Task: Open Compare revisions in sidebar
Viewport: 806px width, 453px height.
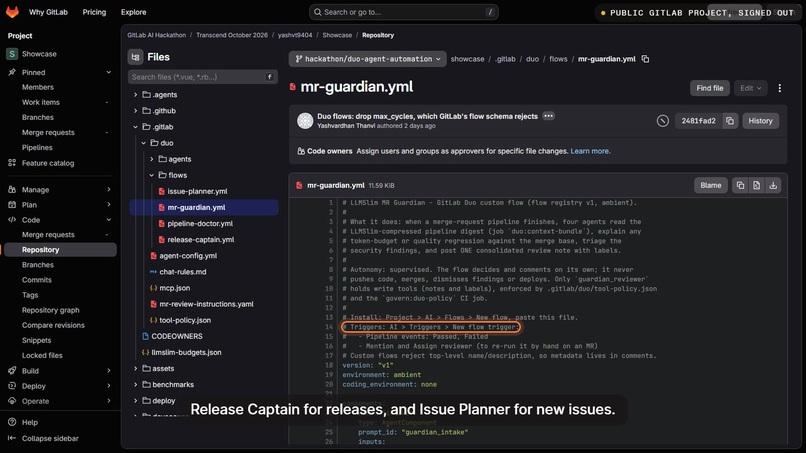Action: pyautogui.click(x=53, y=325)
